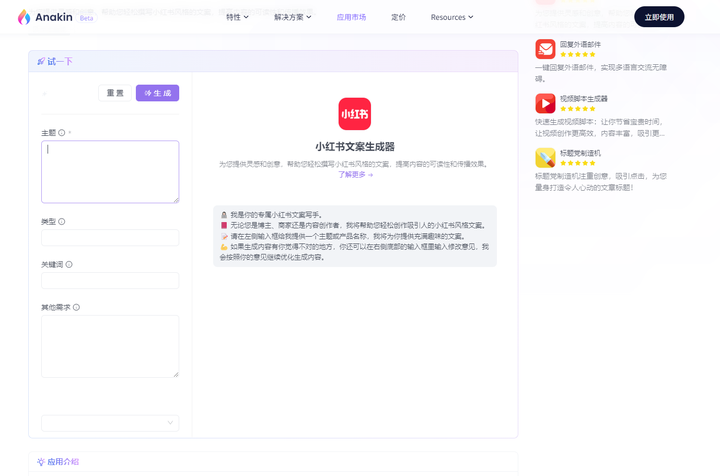Screen dimensions: 720x476
Task: Click the lightbulb icon beside 应用介绍
Action: click(41, 462)
